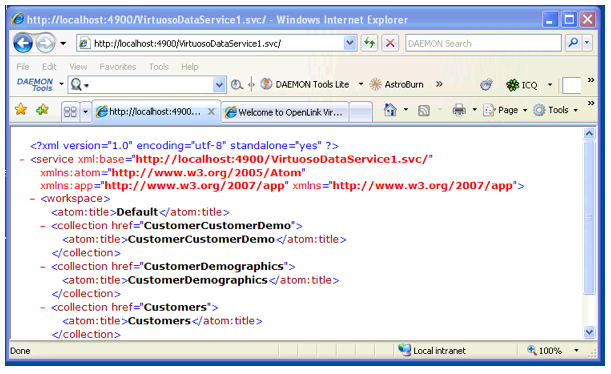Click the AstroBurn button
Image resolution: width=611 pixels, height=374 pixels.
pos(396,84)
